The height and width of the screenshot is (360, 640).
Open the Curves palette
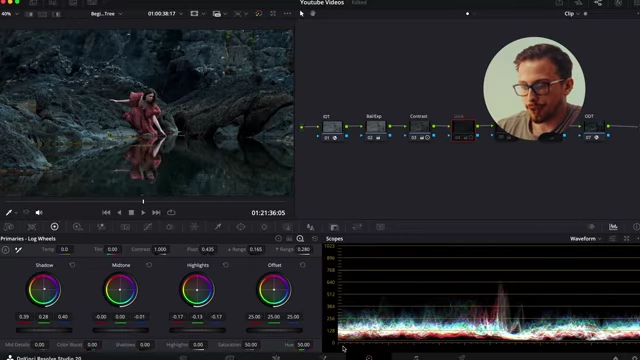pos(148,227)
